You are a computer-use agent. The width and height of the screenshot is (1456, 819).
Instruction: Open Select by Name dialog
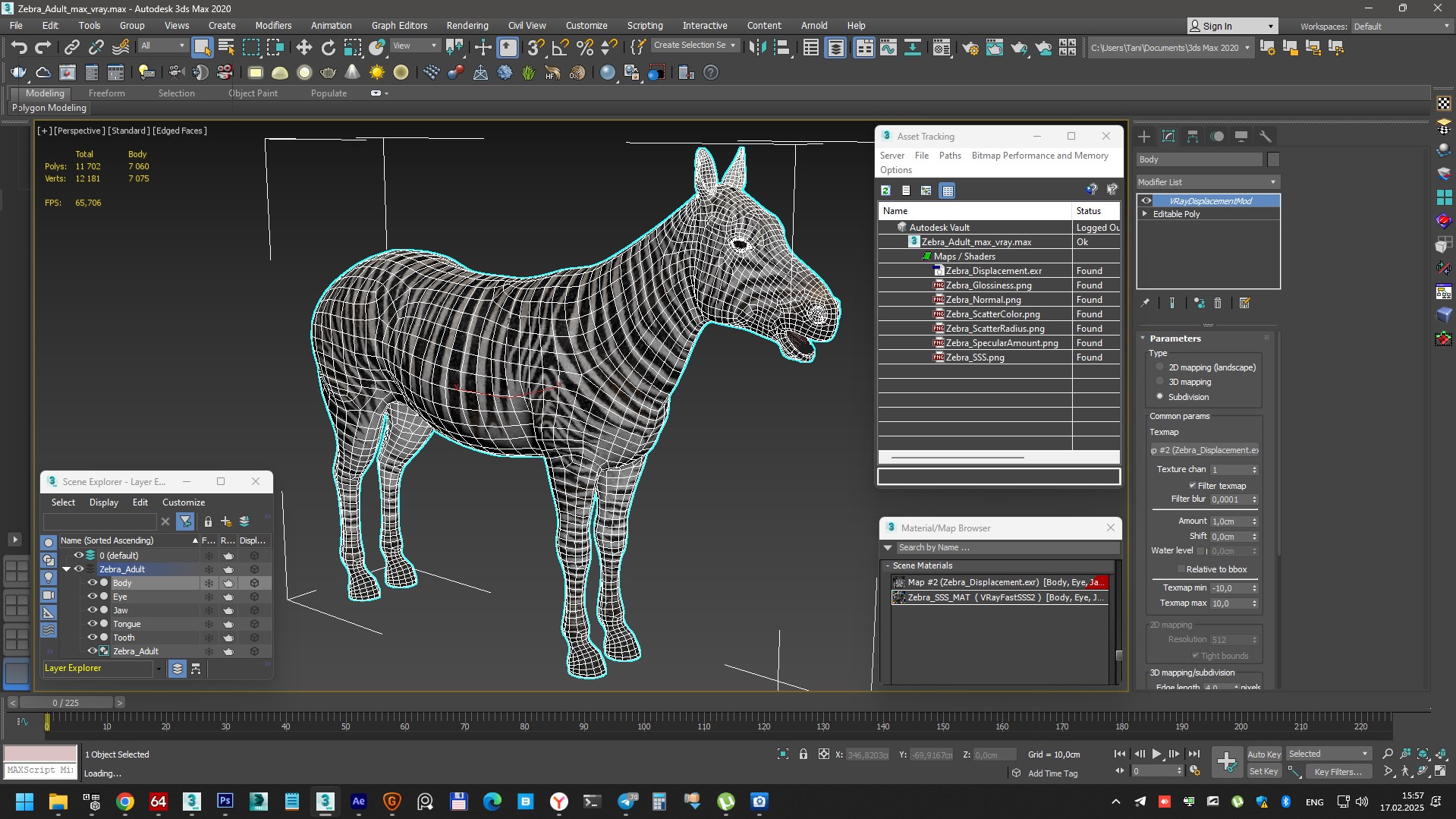[x=226, y=48]
